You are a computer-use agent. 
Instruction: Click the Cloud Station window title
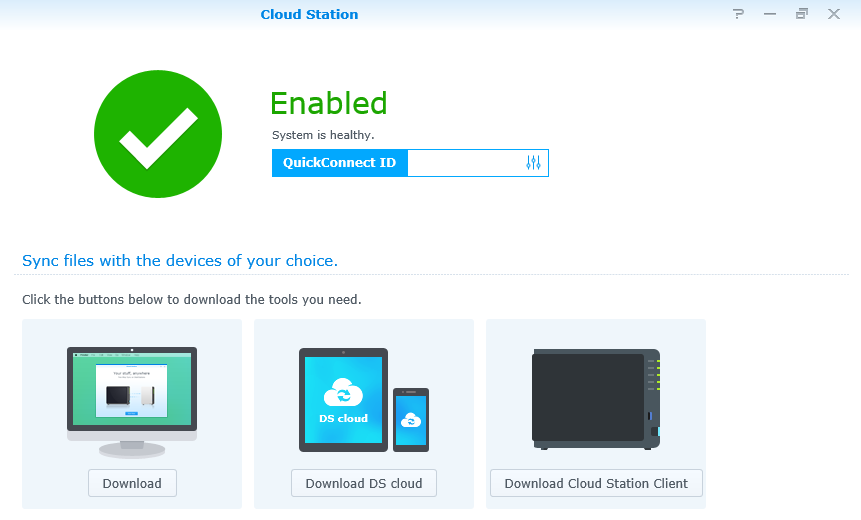[309, 14]
